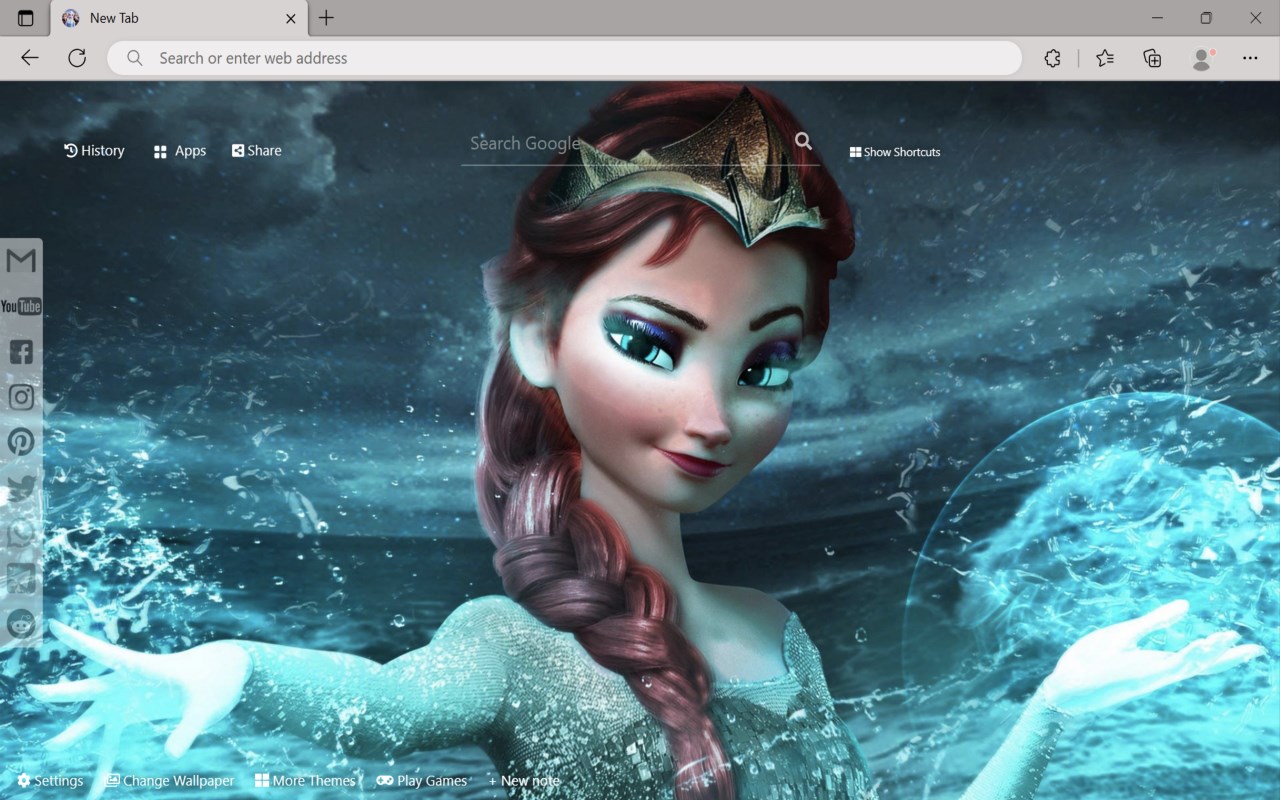Open the Favorites star icon

[x=1105, y=58]
